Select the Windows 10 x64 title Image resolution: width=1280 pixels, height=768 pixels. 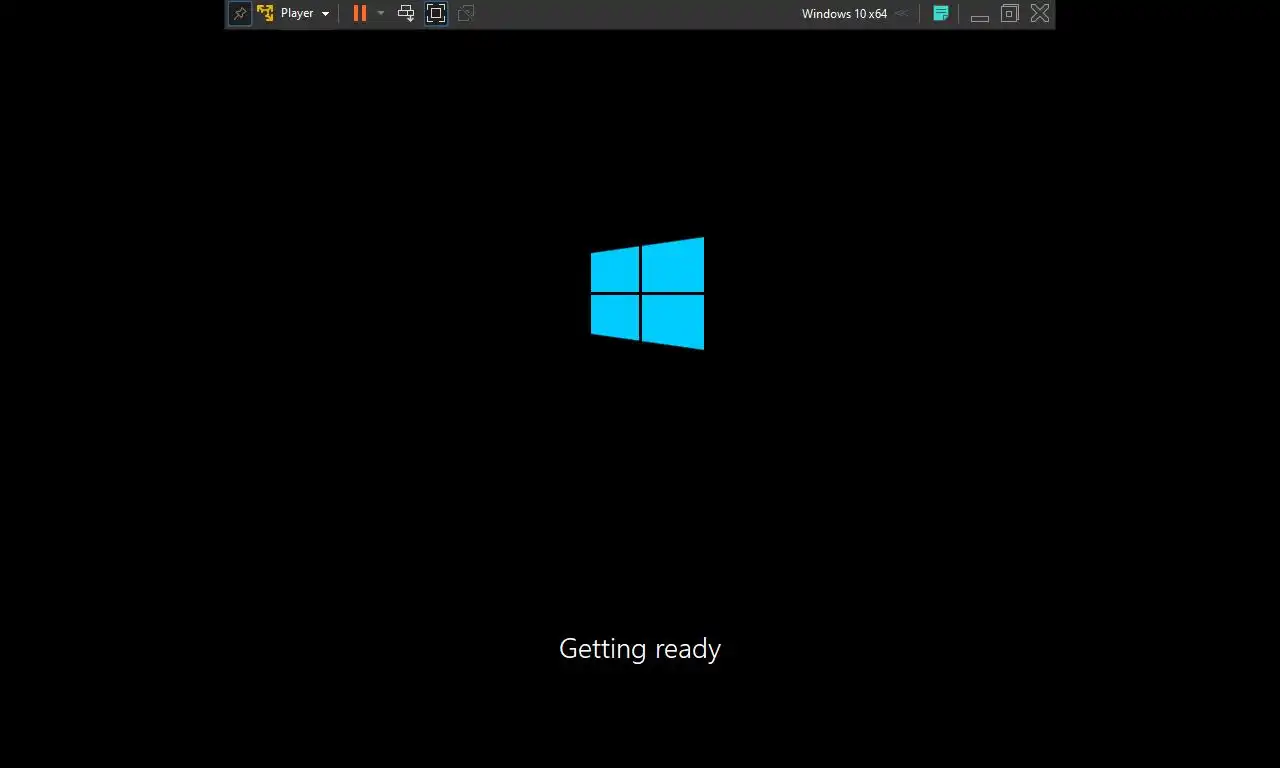[x=844, y=14]
